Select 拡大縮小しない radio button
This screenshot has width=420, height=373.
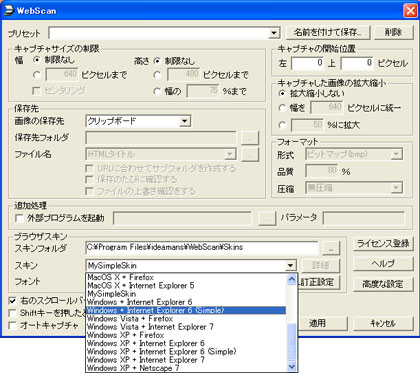[282, 93]
